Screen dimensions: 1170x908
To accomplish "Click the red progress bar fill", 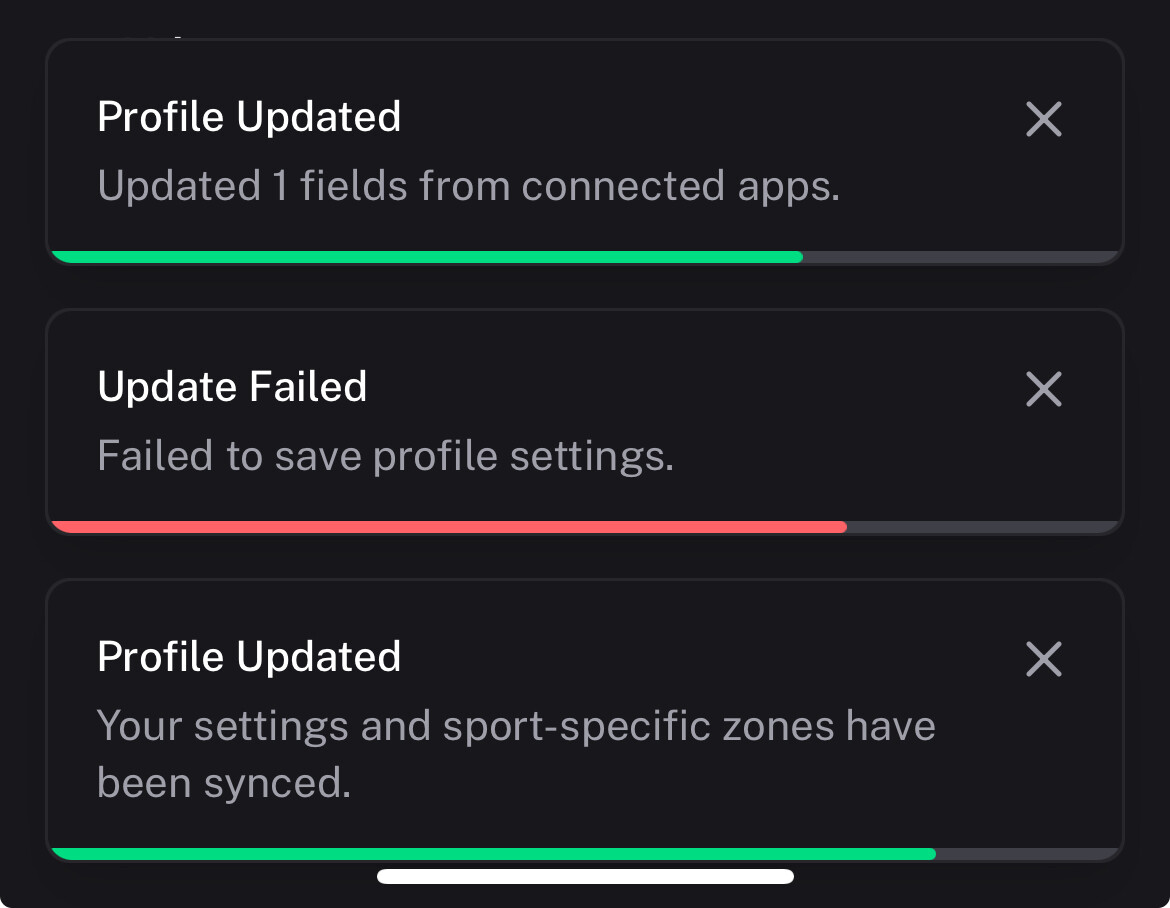I will (448, 527).
